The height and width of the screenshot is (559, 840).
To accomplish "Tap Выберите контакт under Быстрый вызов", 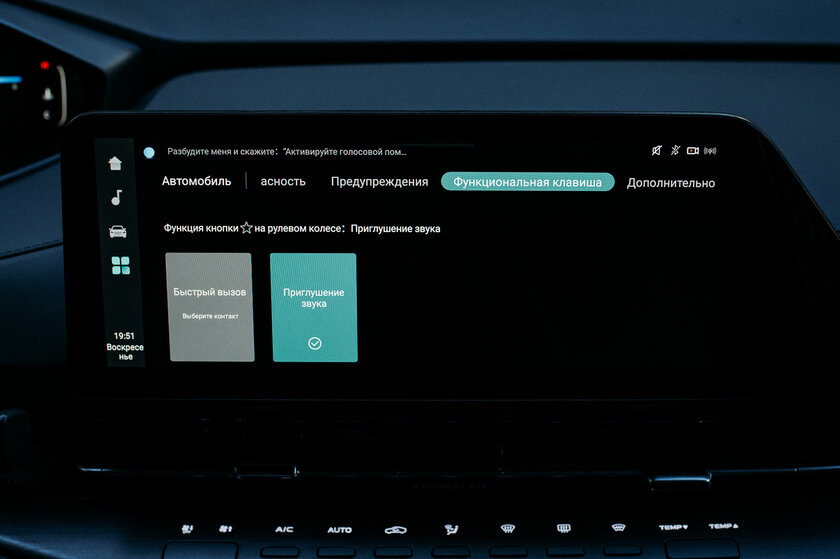I will (x=211, y=316).
